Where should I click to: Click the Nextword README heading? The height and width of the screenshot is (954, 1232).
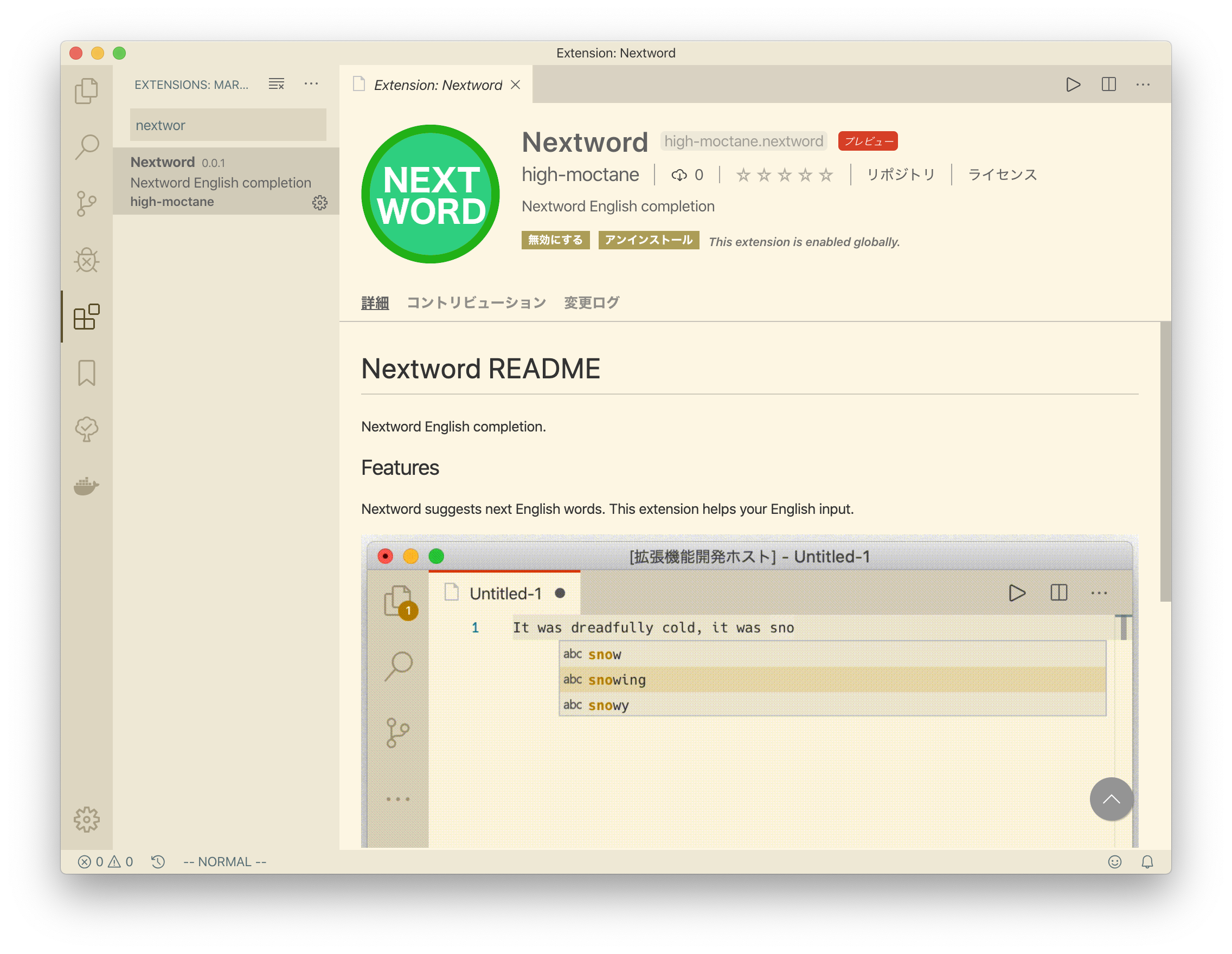click(480, 369)
